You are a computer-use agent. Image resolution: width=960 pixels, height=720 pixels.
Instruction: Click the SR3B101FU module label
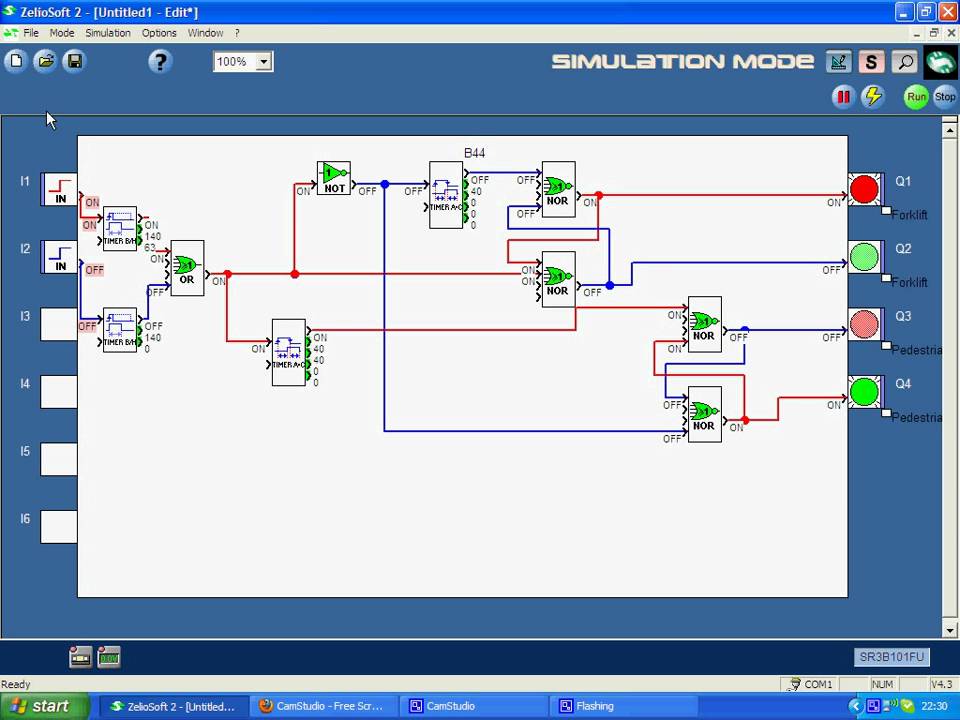click(x=891, y=657)
